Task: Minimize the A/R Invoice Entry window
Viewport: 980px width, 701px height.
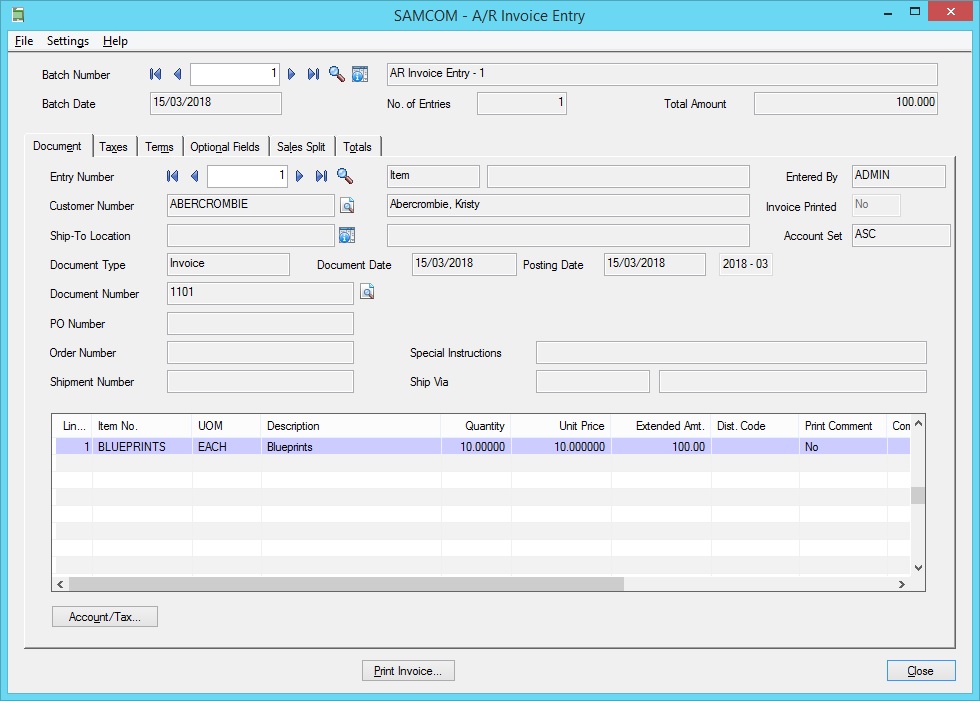Action: (888, 12)
